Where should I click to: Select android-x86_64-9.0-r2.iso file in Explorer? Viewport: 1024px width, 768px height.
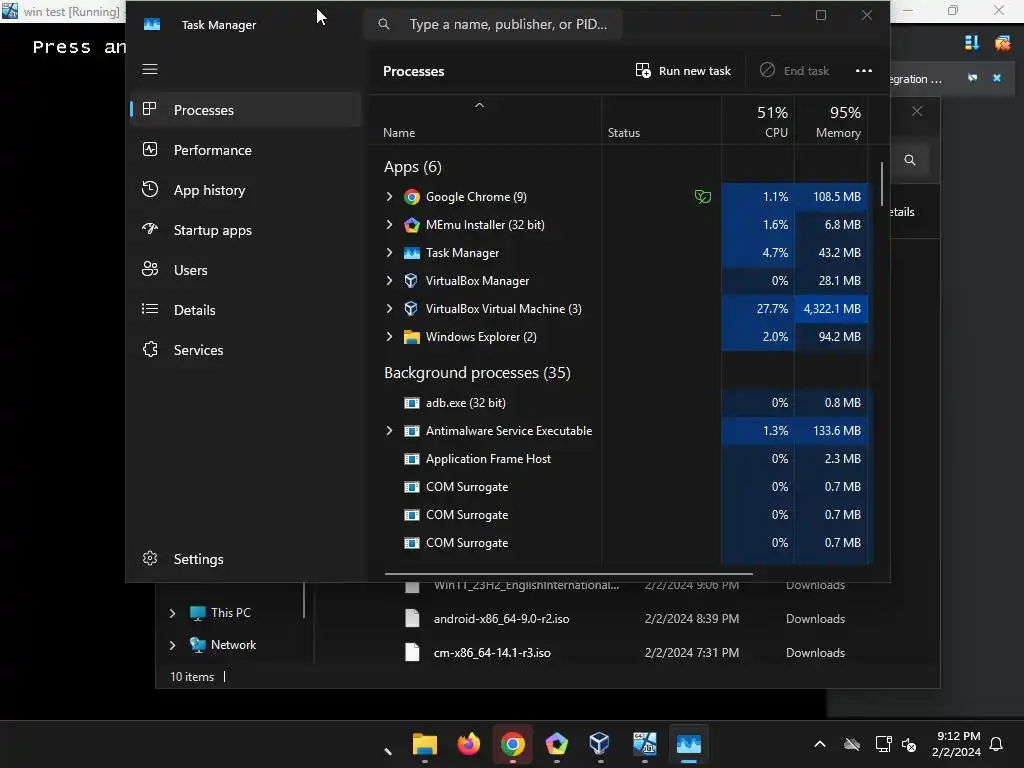pyautogui.click(x=501, y=618)
